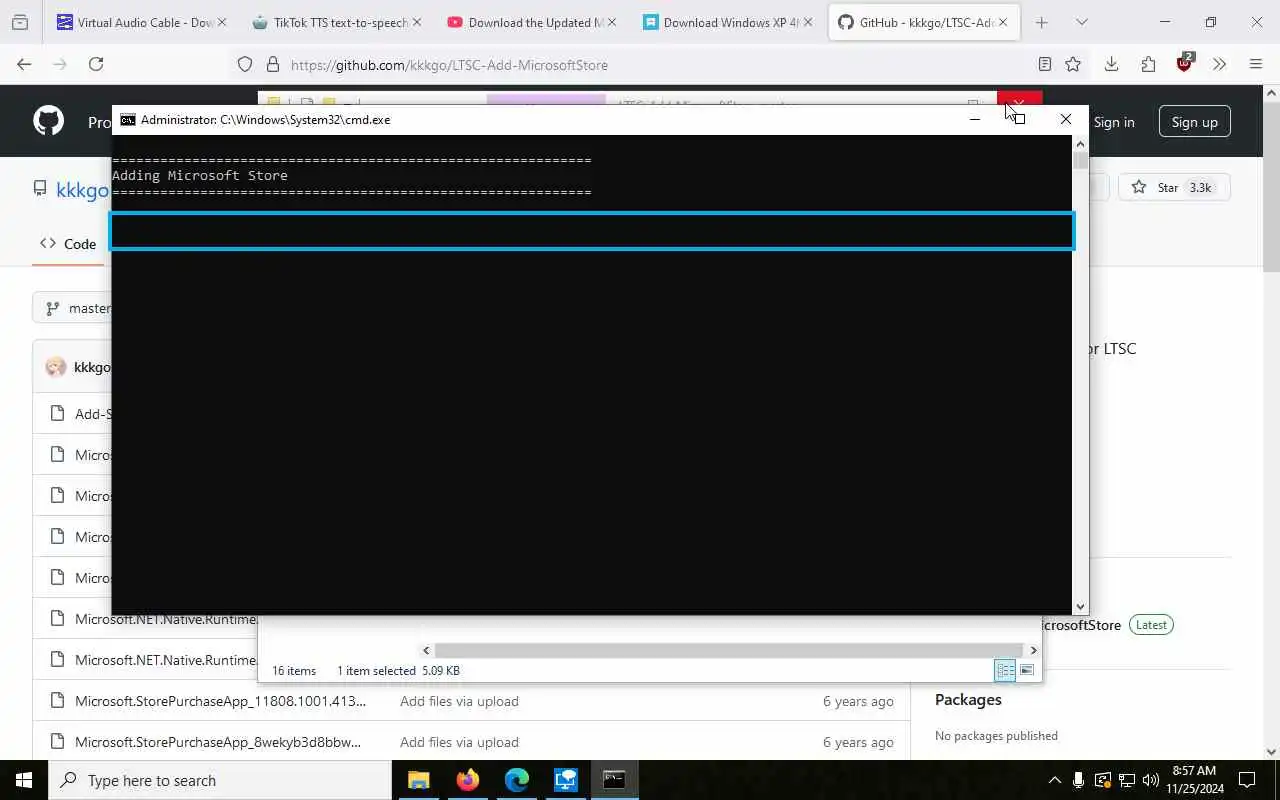This screenshot has height=800, width=1280.
Task: Open Firefox View button
Action: [20, 22]
